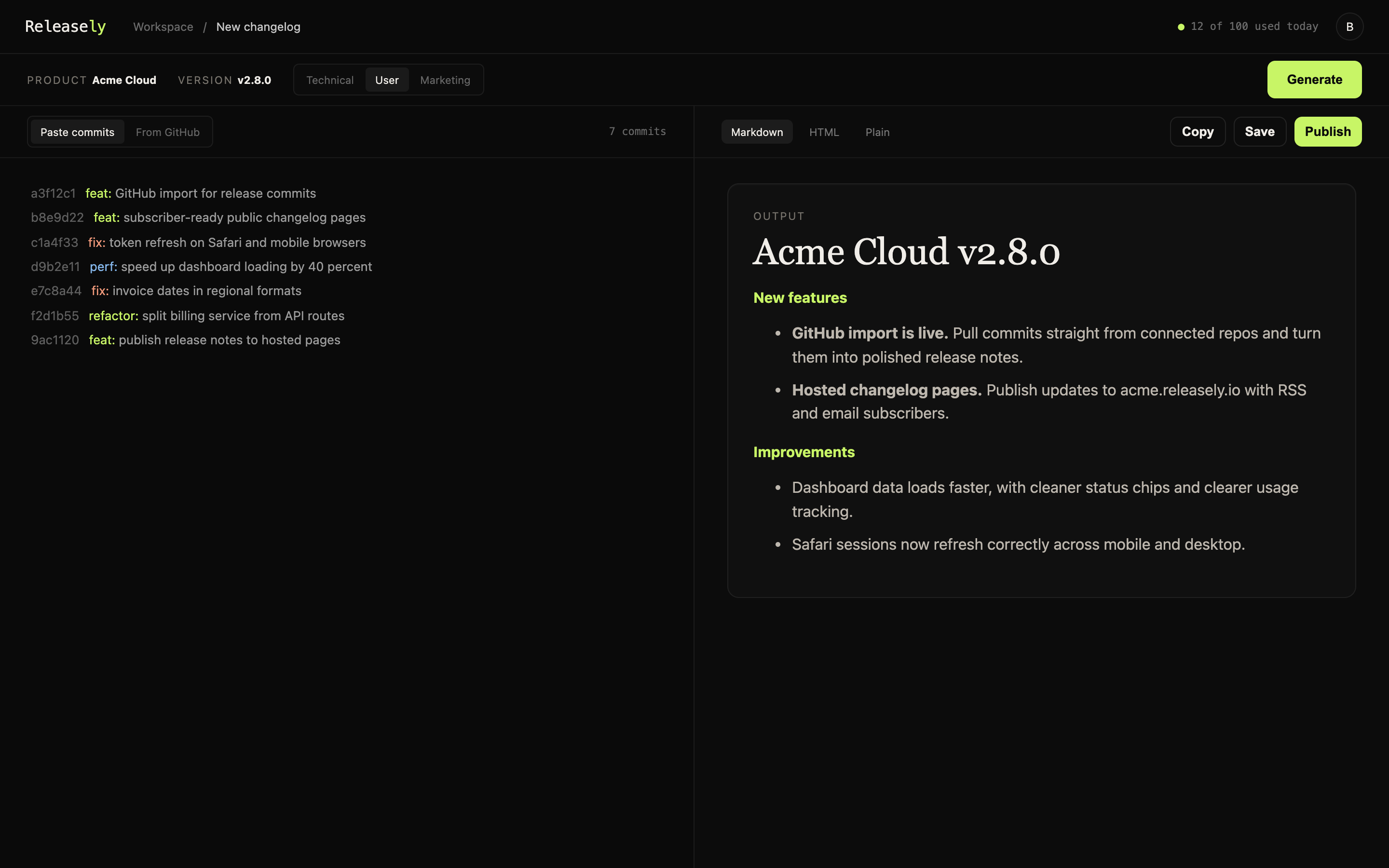Click the GitHub import is live bullet

[1056, 345]
